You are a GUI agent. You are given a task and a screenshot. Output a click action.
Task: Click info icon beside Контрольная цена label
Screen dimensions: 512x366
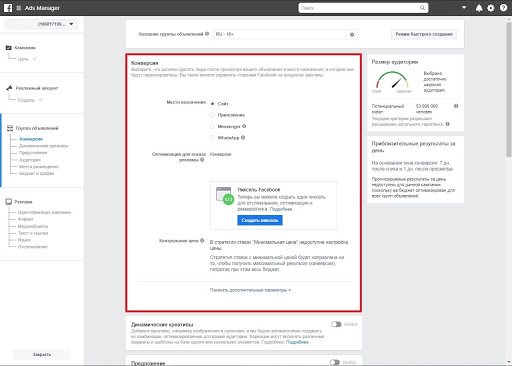(202, 240)
